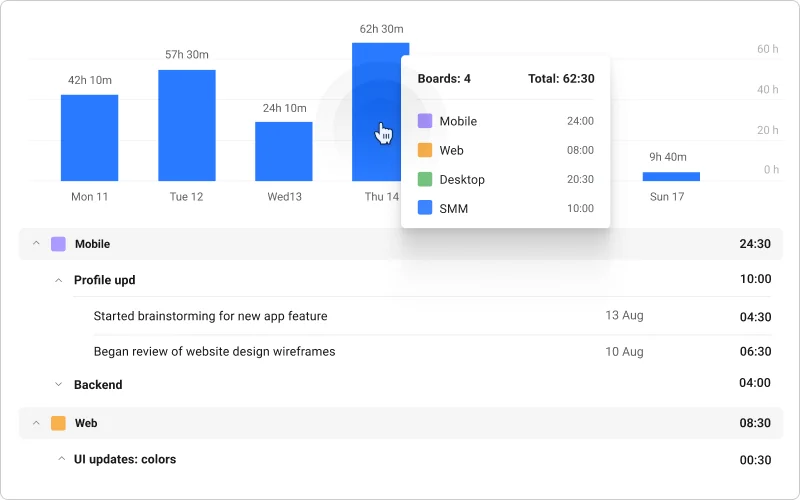800x500 pixels.
Task: Click the Tue 12 axis label
Action: coord(186,197)
